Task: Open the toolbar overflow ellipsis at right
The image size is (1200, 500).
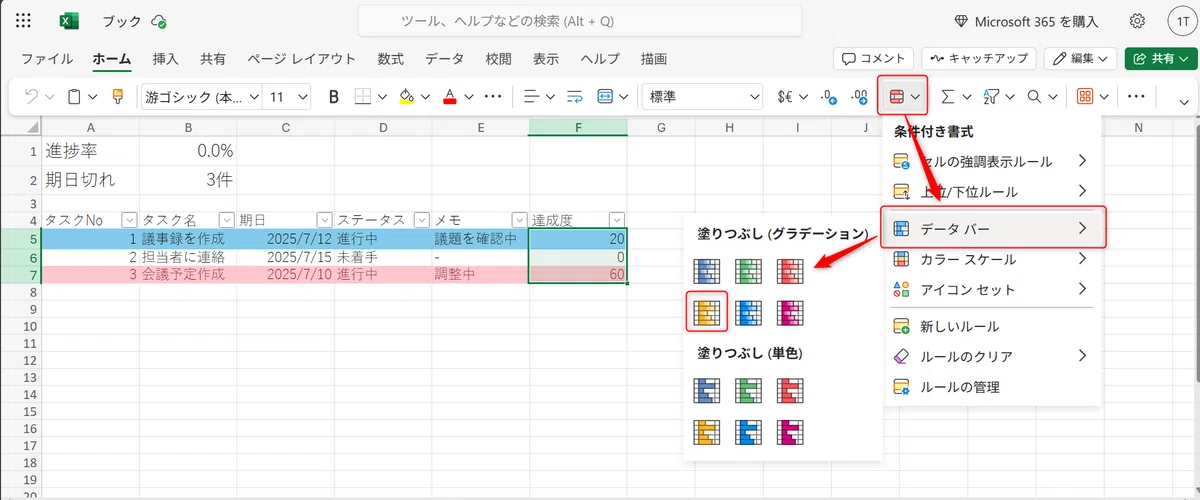Action: pos(1136,97)
